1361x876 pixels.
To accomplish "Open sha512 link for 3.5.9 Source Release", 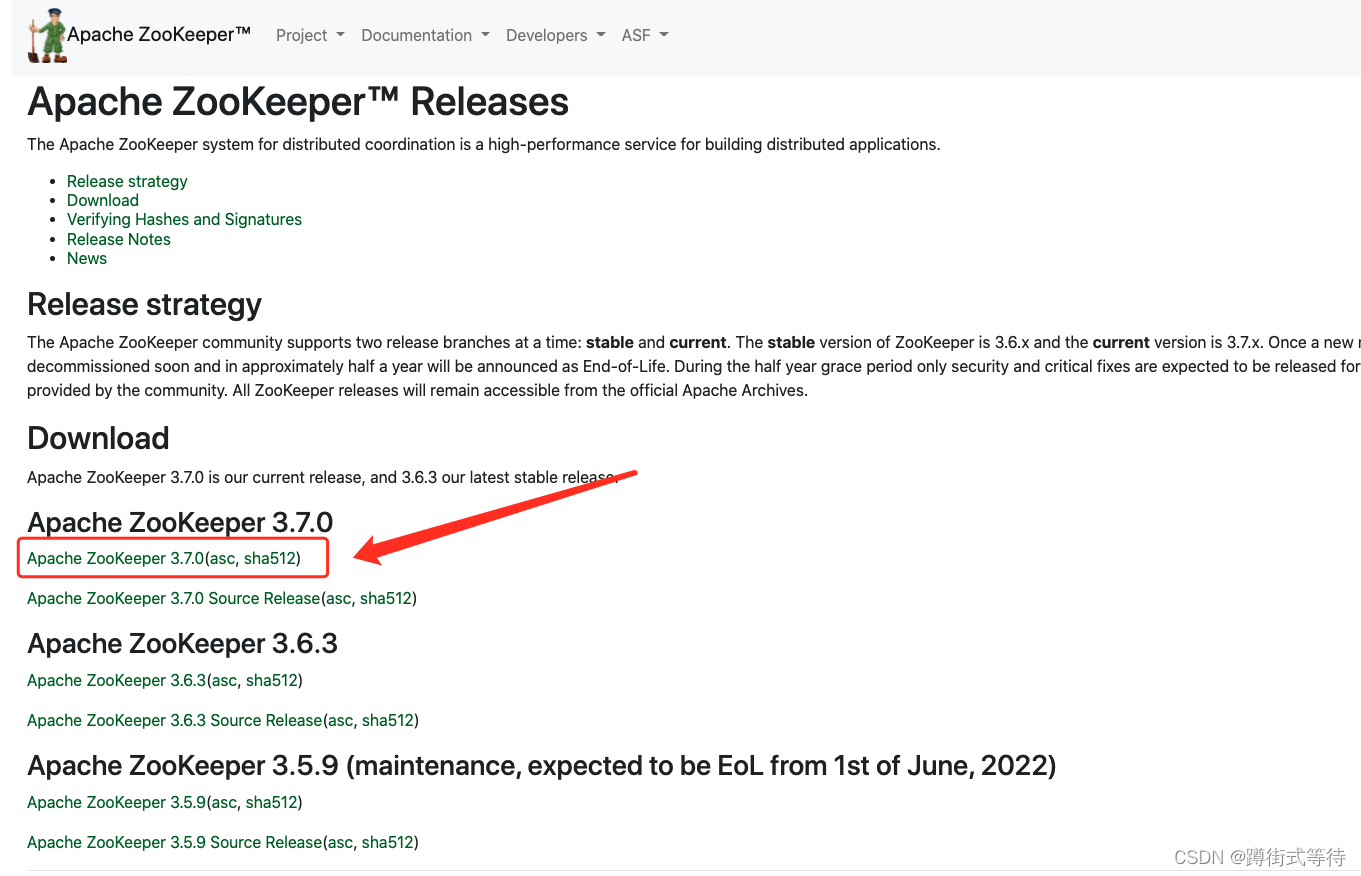I will pyautogui.click(x=388, y=842).
